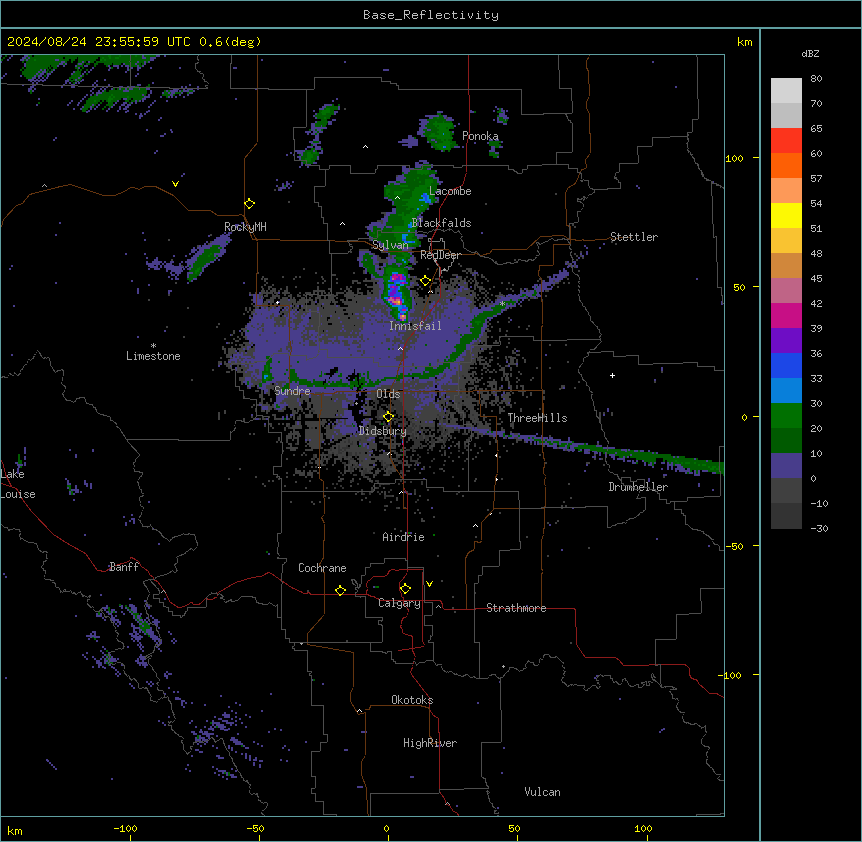This screenshot has height=842, width=862.
Task: Click the ThreeHills town label
Action: coord(537,418)
